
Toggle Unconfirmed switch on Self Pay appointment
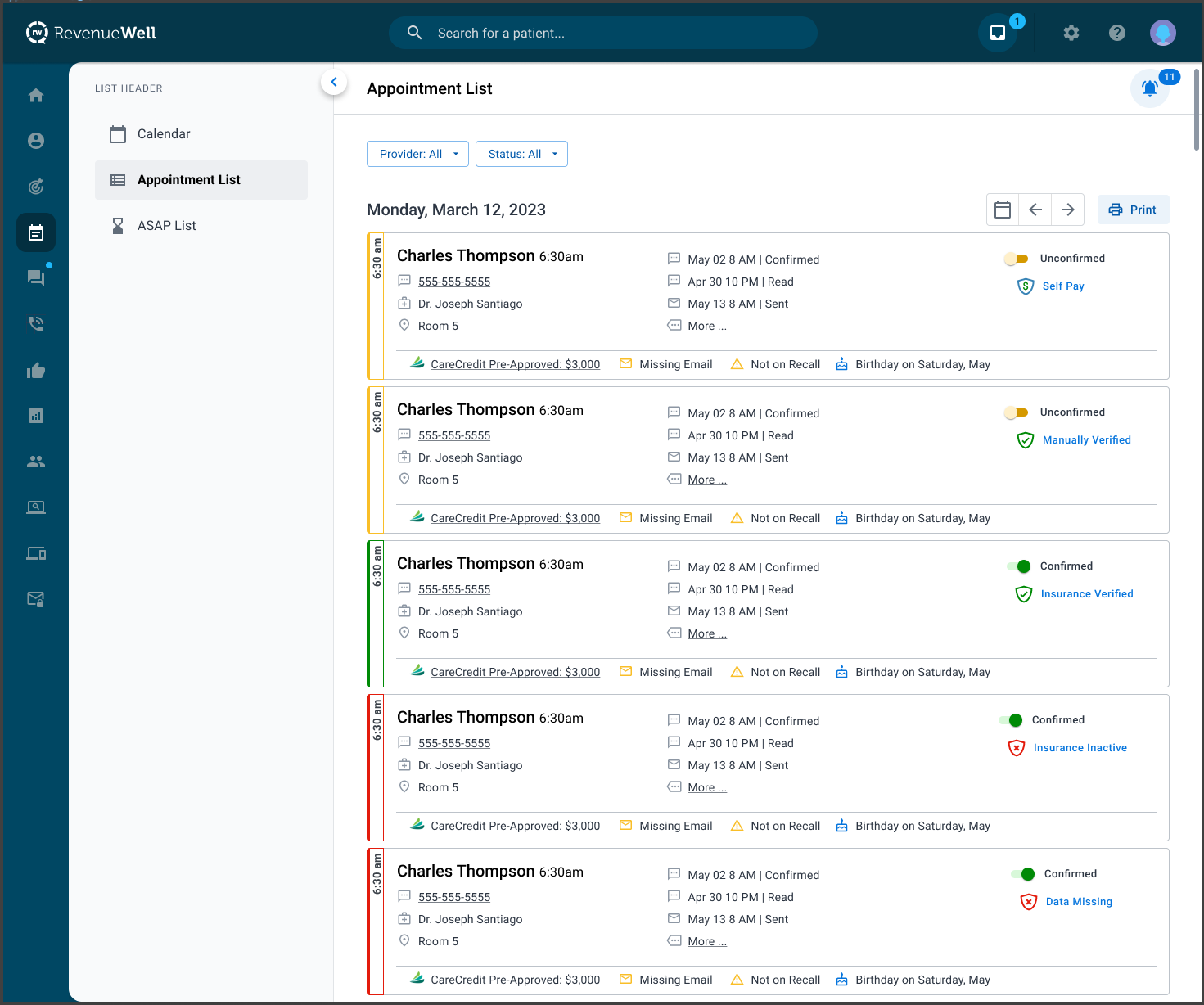pyautogui.click(x=1016, y=259)
